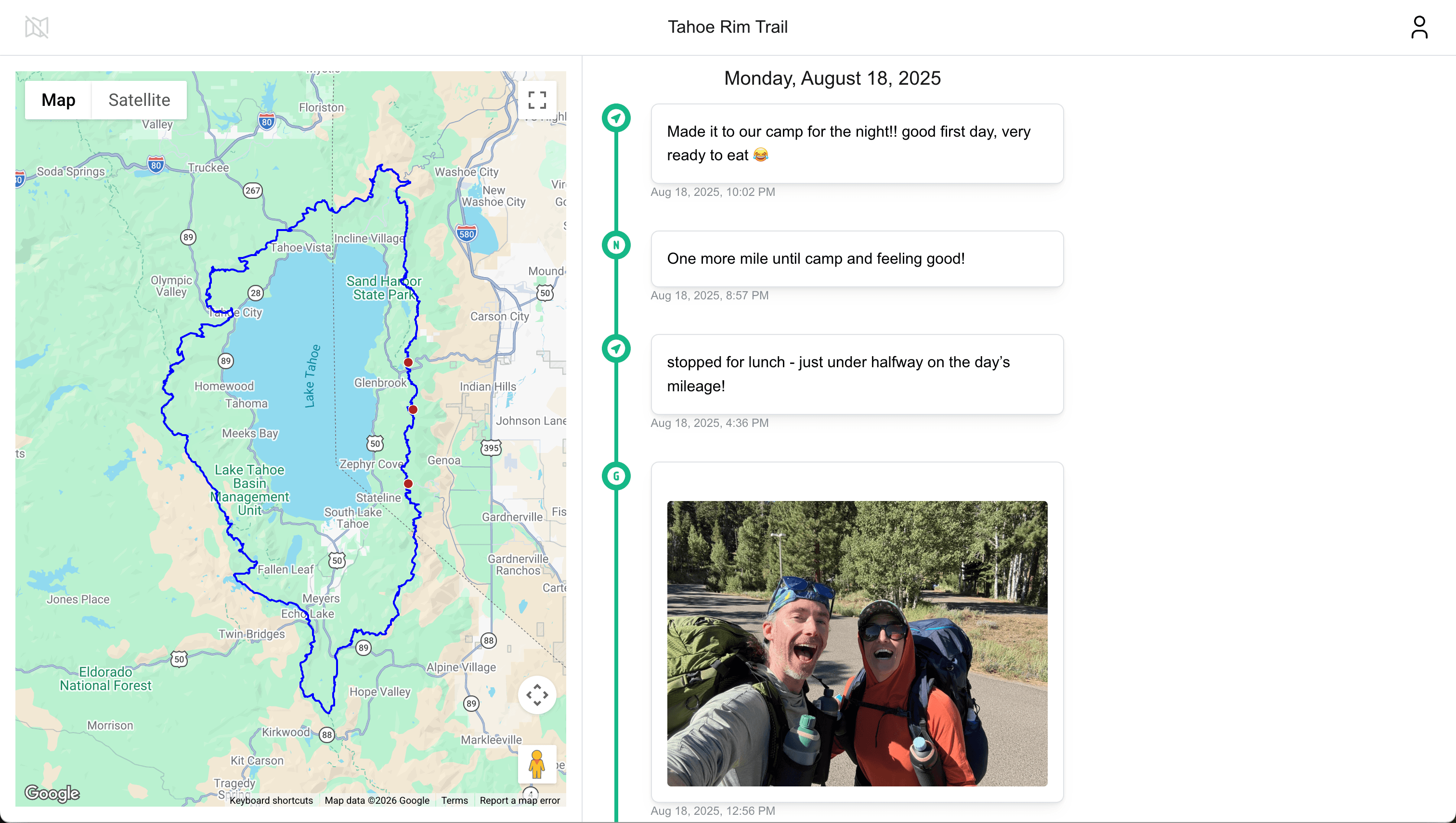Screen dimensions: 1456x823
Task: Select the G photo badge on the timeline
Action: [616, 476]
